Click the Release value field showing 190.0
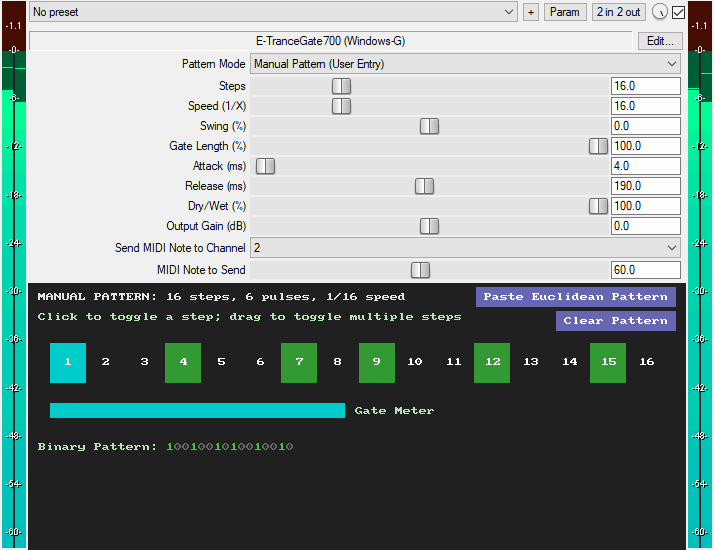Viewport: 714px width, 550px height. click(x=646, y=186)
